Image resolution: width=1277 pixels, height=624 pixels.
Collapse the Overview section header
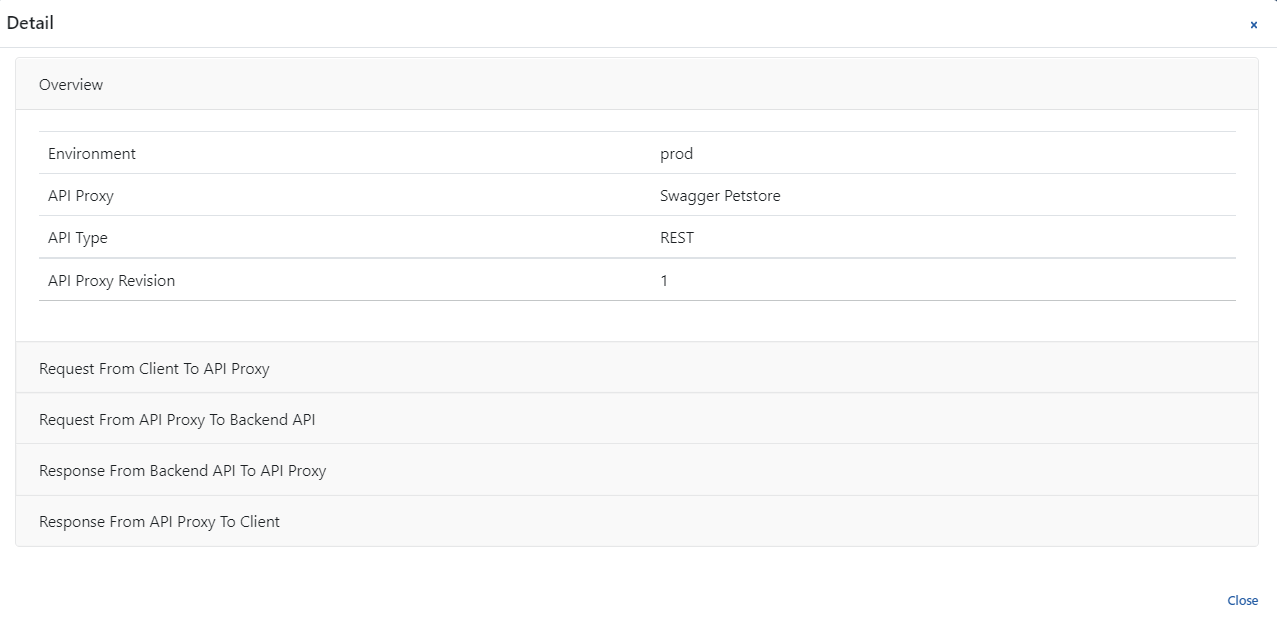[x=637, y=84]
